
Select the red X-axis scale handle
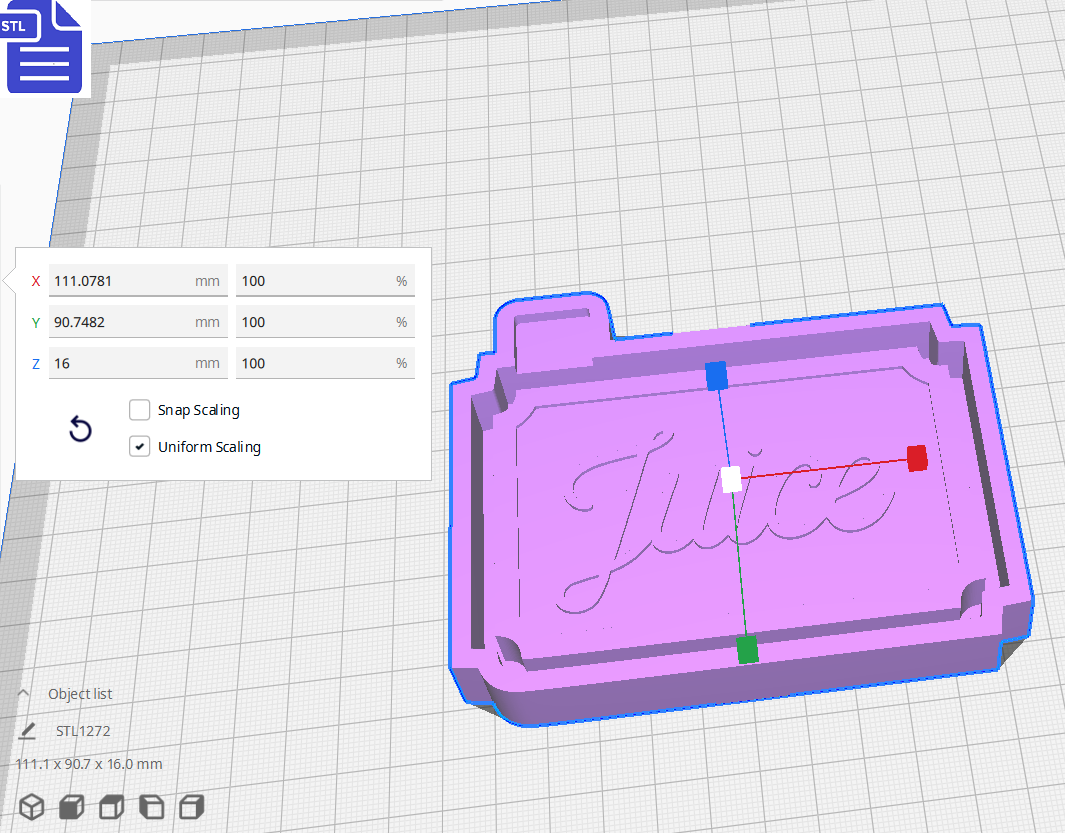pos(916,459)
